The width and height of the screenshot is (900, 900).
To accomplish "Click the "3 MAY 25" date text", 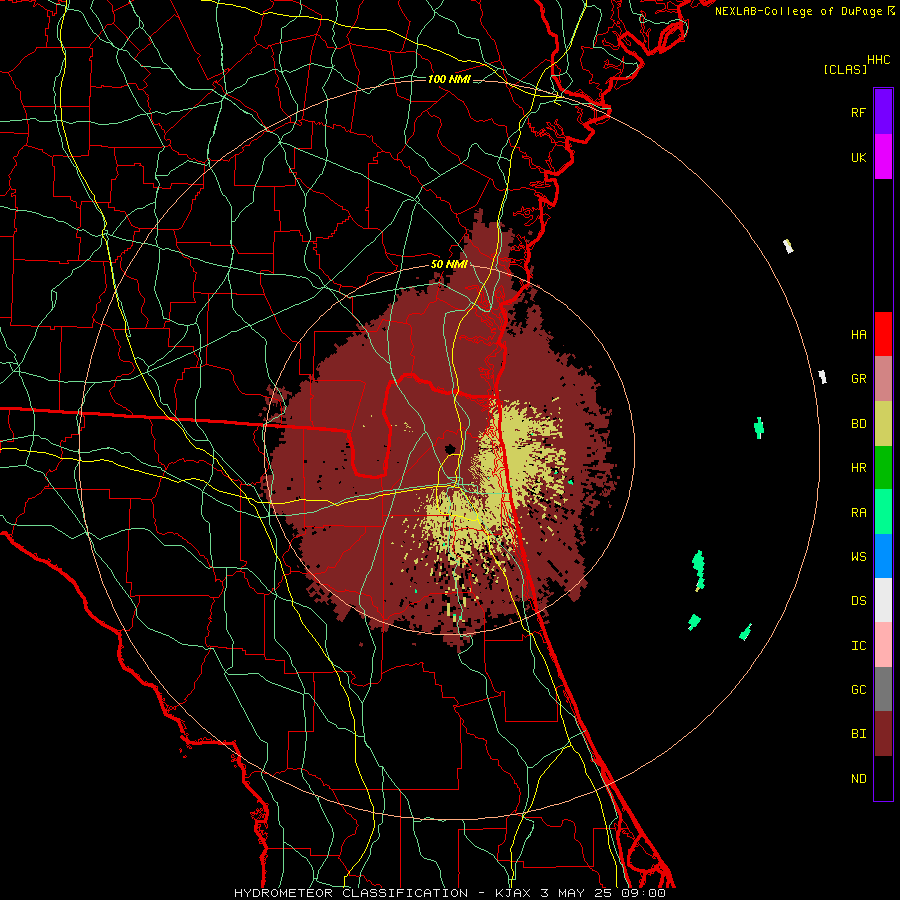I will click(577, 893).
